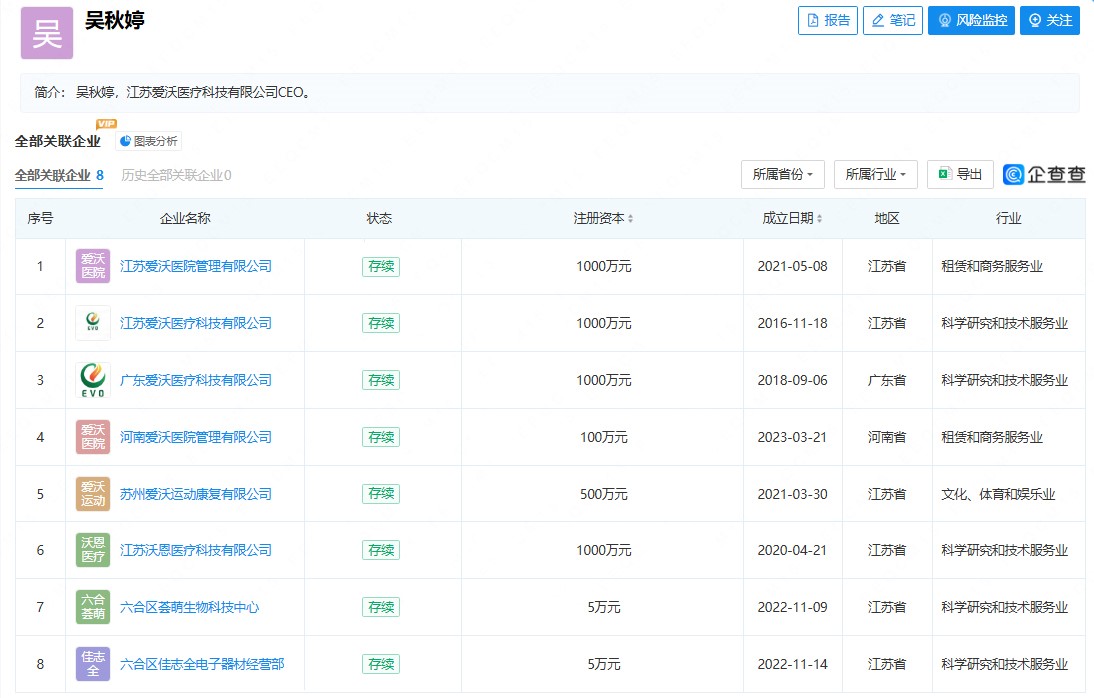Click the 佳志全 company logo
Image resolution: width=1094 pixels, height=698 pixels.
(x=93, y=664)
